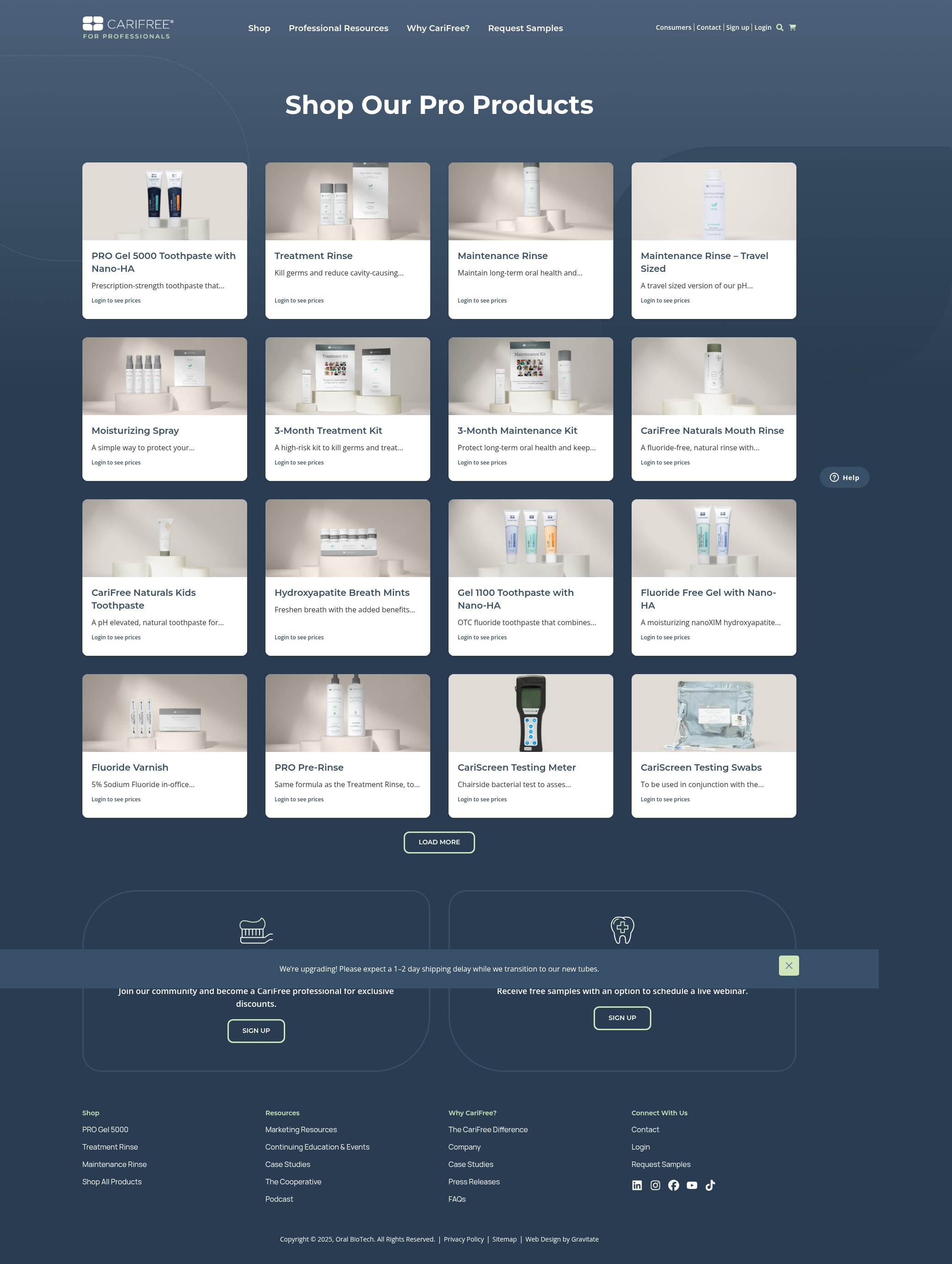This screenshot has height=1264, width=952.
Task: Open the Why CariFree? menu
Action: click(x=438, y=28)
